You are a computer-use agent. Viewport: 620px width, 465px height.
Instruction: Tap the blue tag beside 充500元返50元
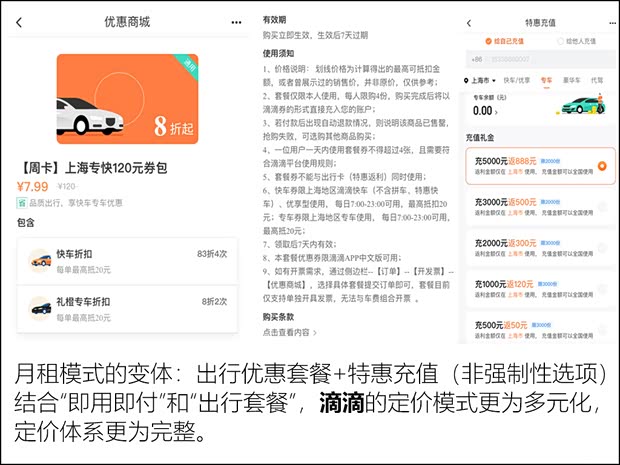tap(541, 325)
